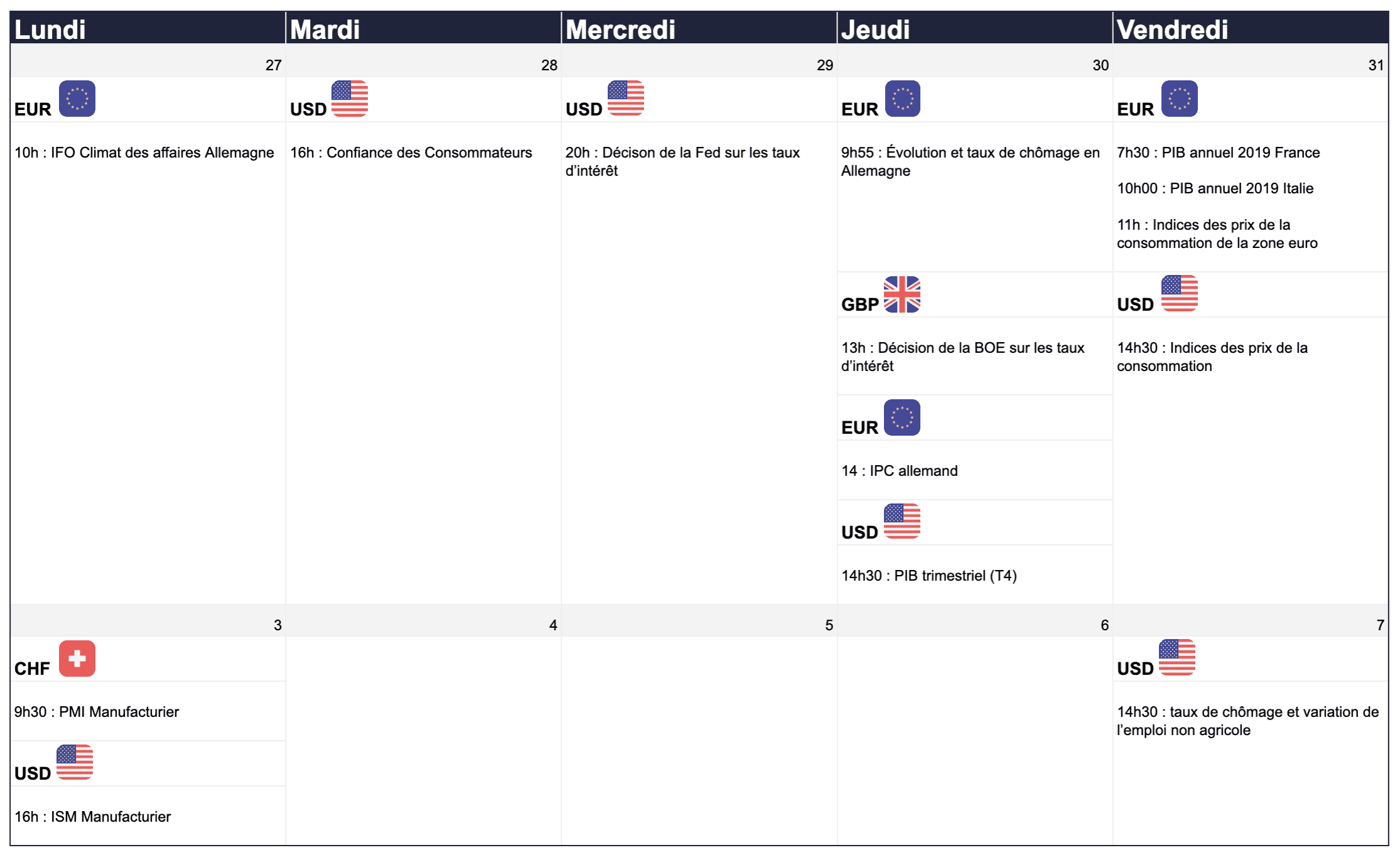Screen dimensions: 1400x855
Task: Click the US flag above PIB trimestriel
Action: coord(902,521)
